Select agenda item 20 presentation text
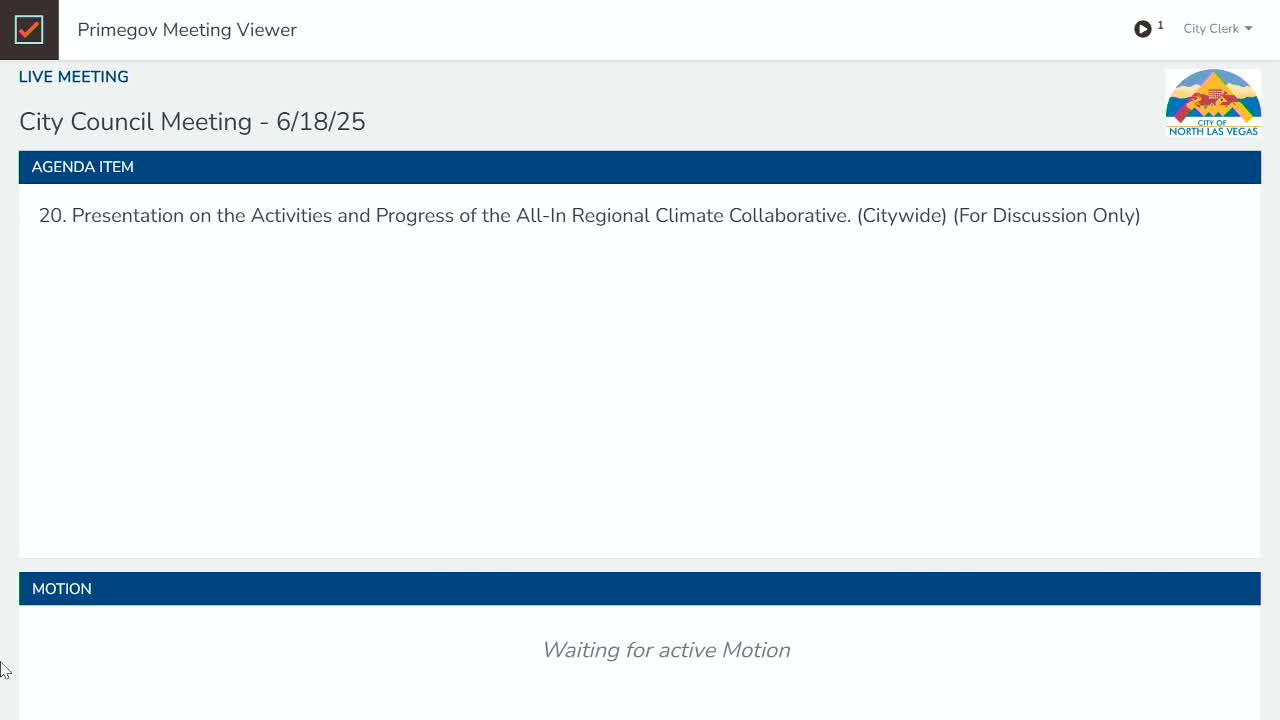1280x720 pixels. 589,216
